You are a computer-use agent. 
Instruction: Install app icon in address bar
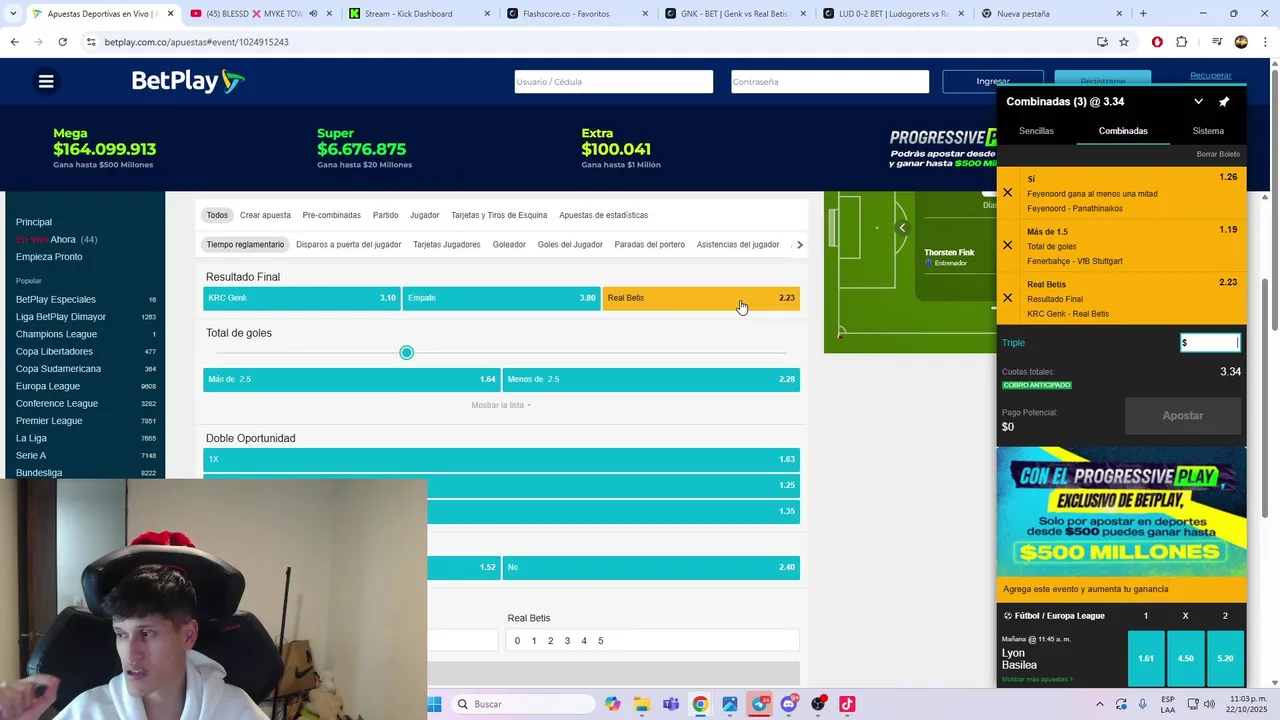tap(1102, 42)
